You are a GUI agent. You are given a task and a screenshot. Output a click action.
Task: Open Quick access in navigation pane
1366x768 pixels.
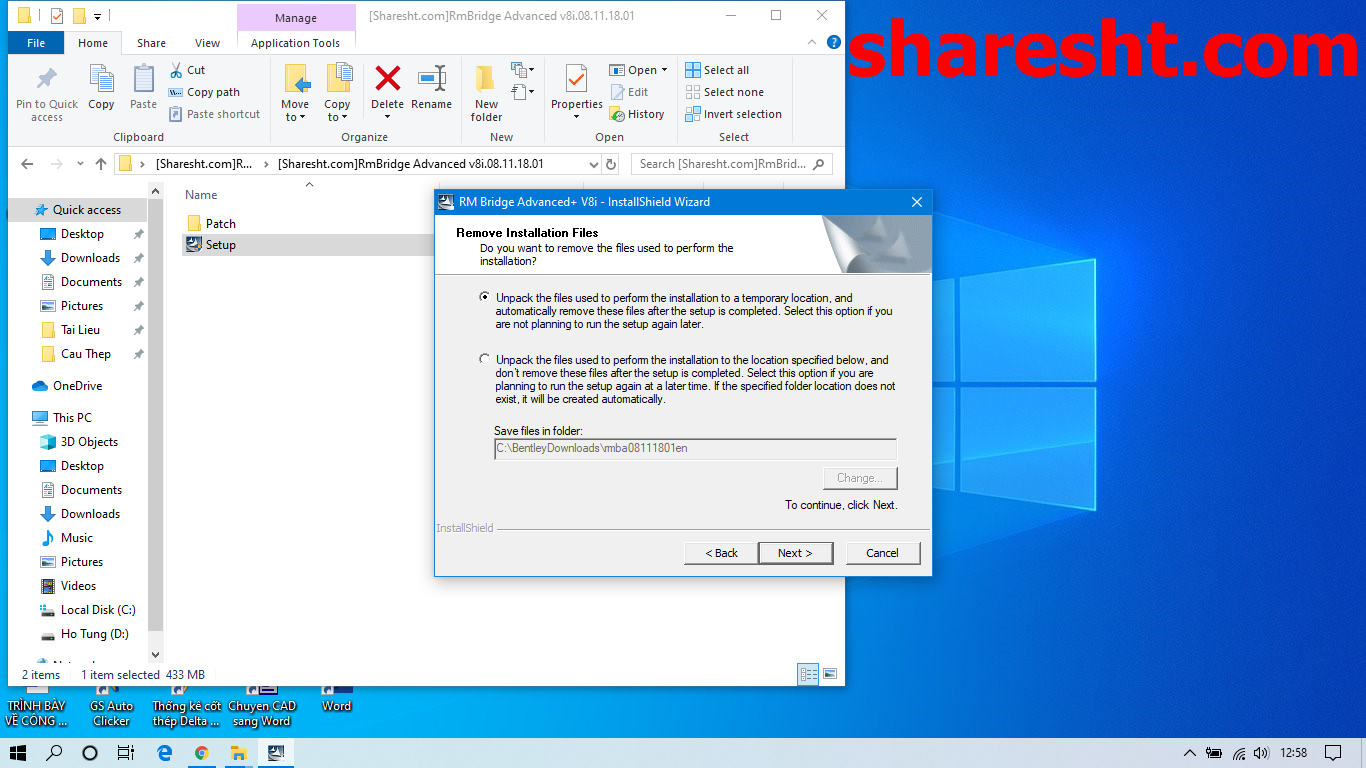[86, 210]
